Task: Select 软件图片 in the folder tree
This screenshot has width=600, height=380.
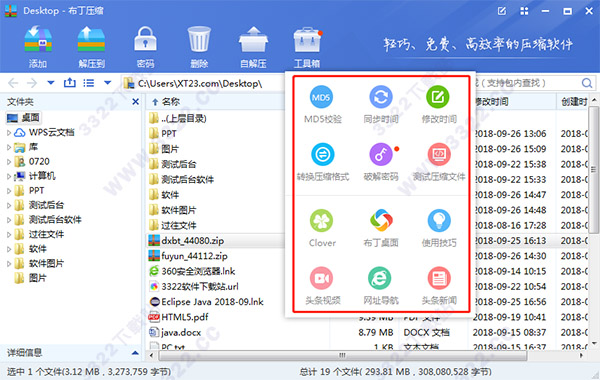Action: [x=39, y=264]
